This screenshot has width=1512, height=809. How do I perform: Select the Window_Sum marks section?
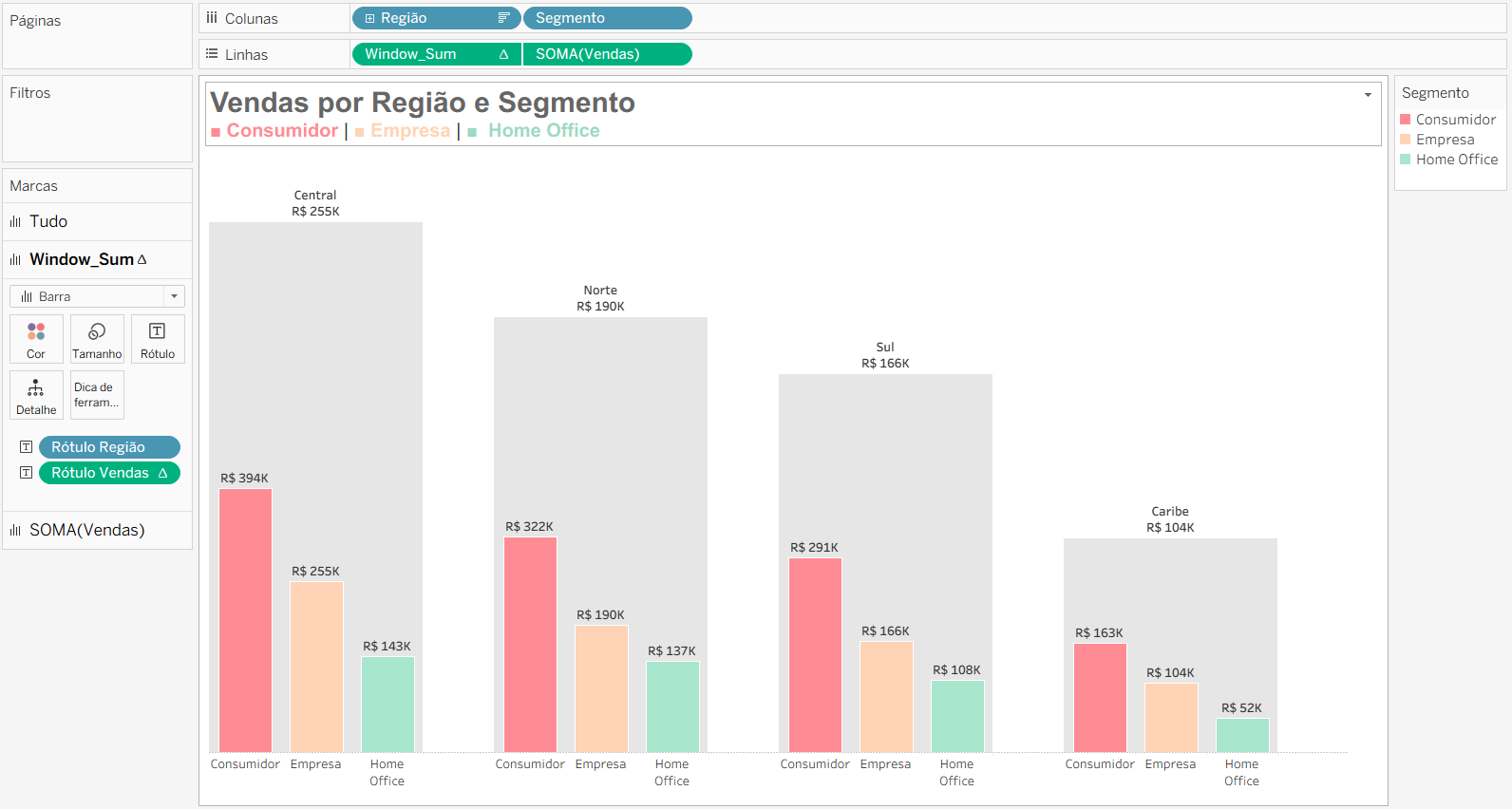click(81, 259)
